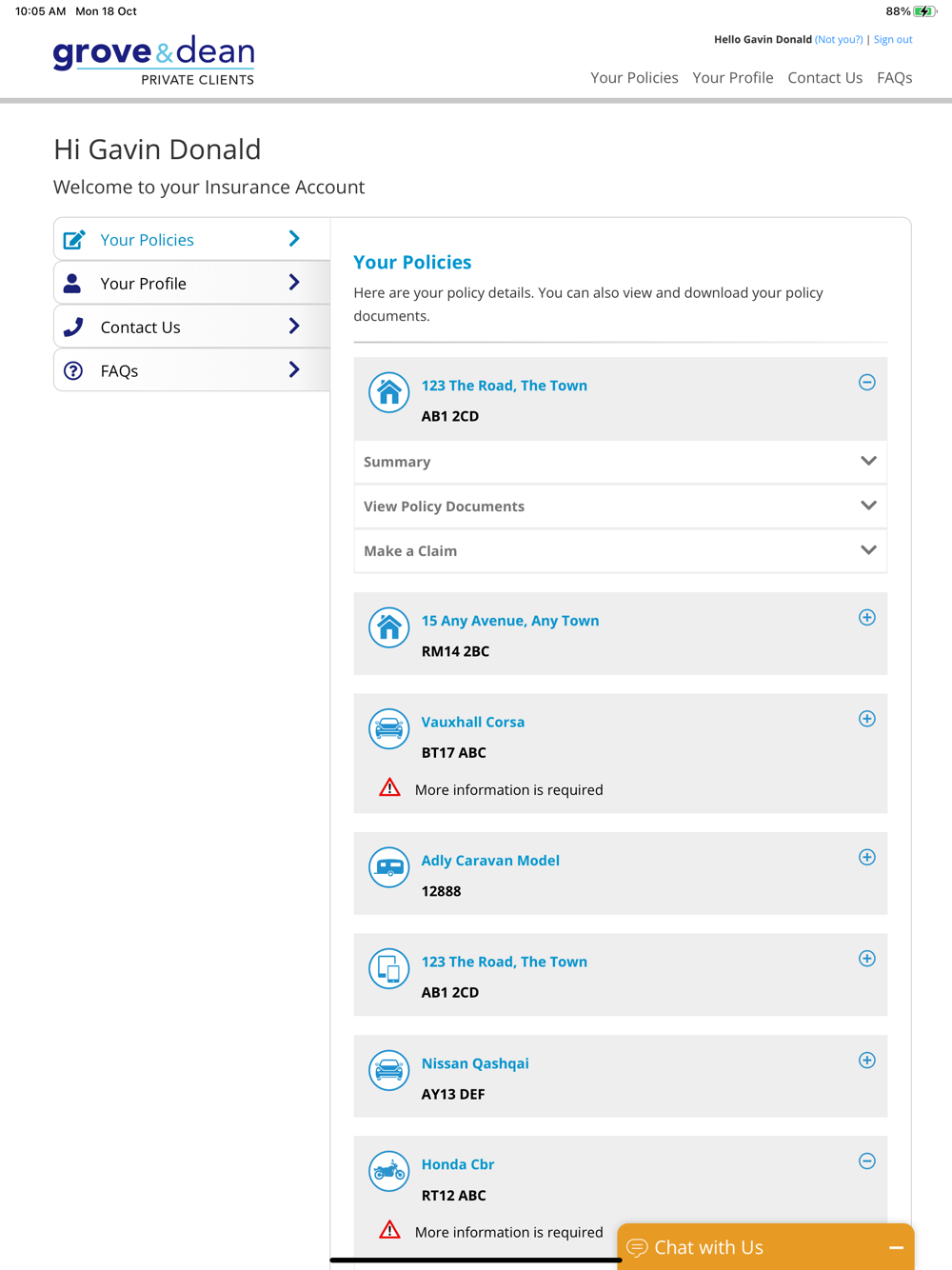Viewport: 952px width, 1270px height.
Task: Click the Honda Cbr motorcycle icon
Action: tap(388, 1171)
